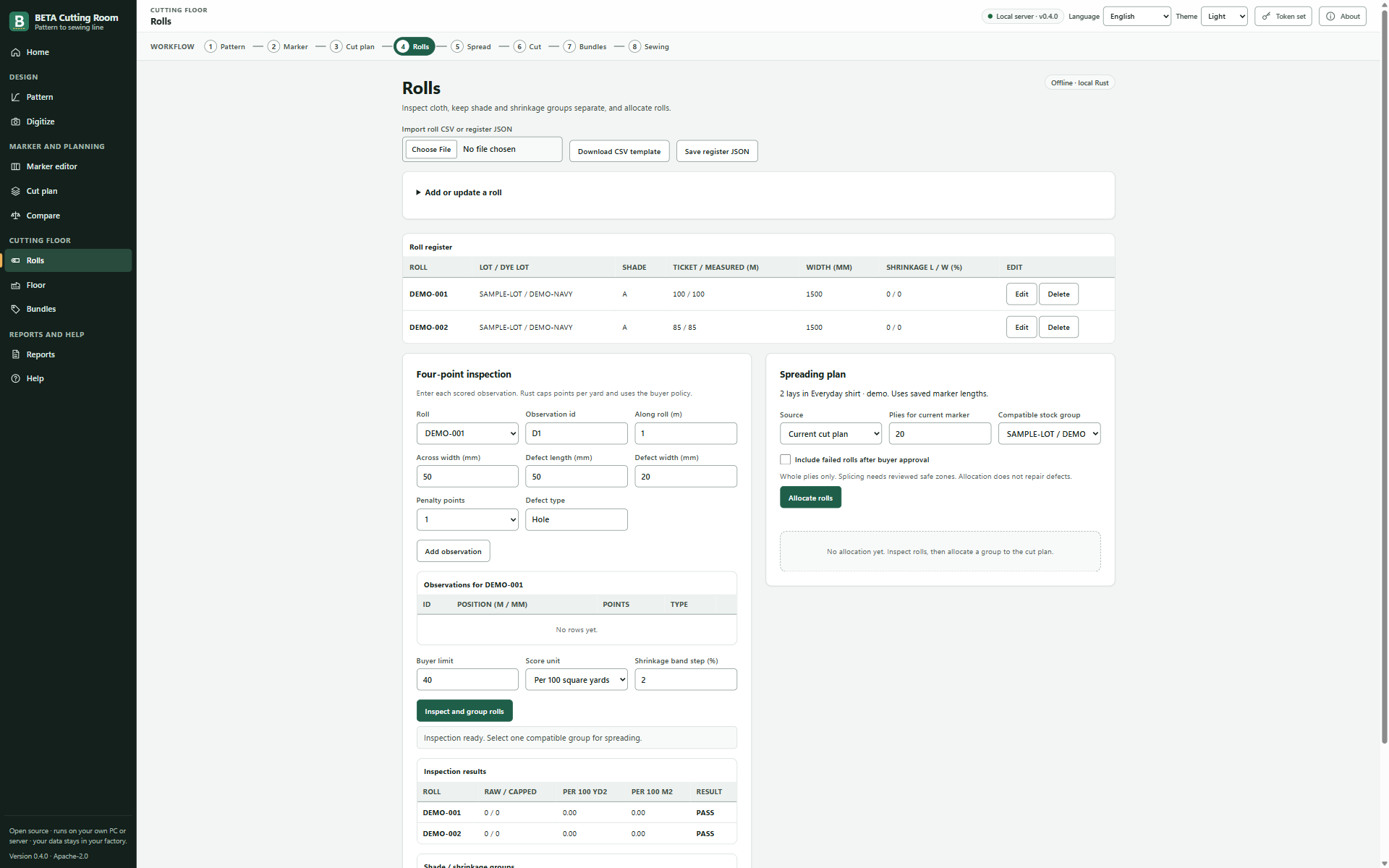Open the Source dropdown Current cut plan
The height and width of the screenshot is (868, 1389).
click(x=831, y=433)
